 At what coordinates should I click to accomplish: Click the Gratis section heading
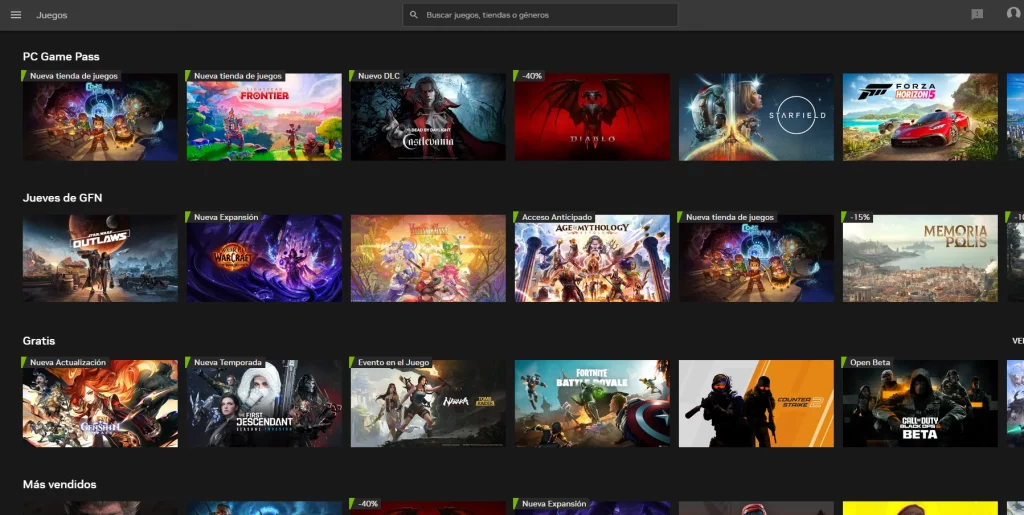coord(39,341)
